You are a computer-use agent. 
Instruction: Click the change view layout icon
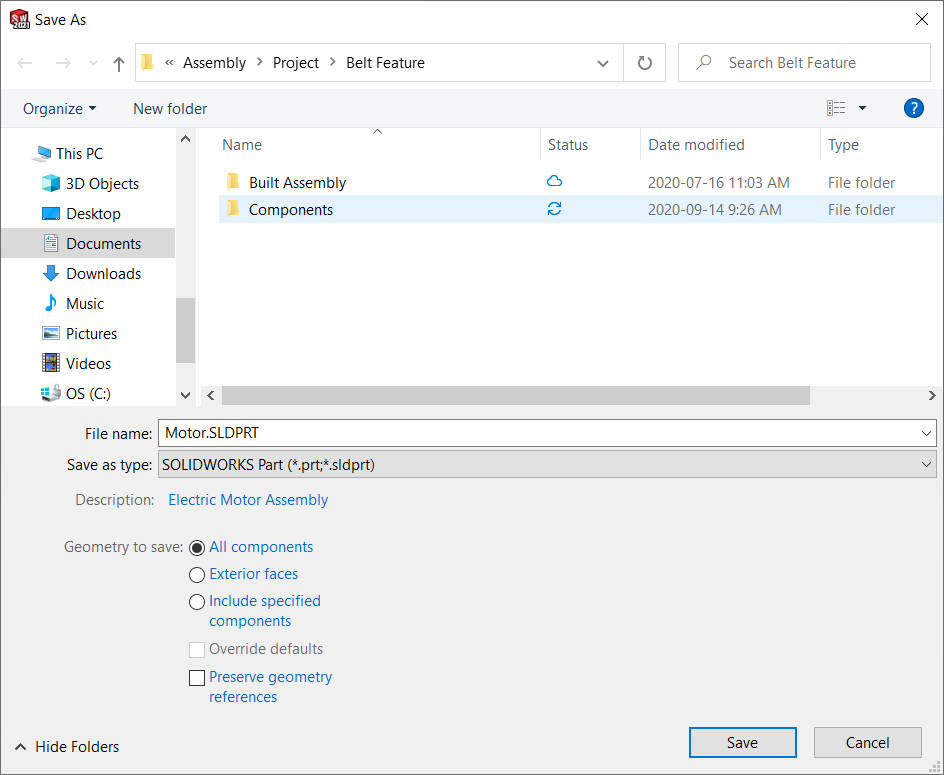(x=836, y=108)
